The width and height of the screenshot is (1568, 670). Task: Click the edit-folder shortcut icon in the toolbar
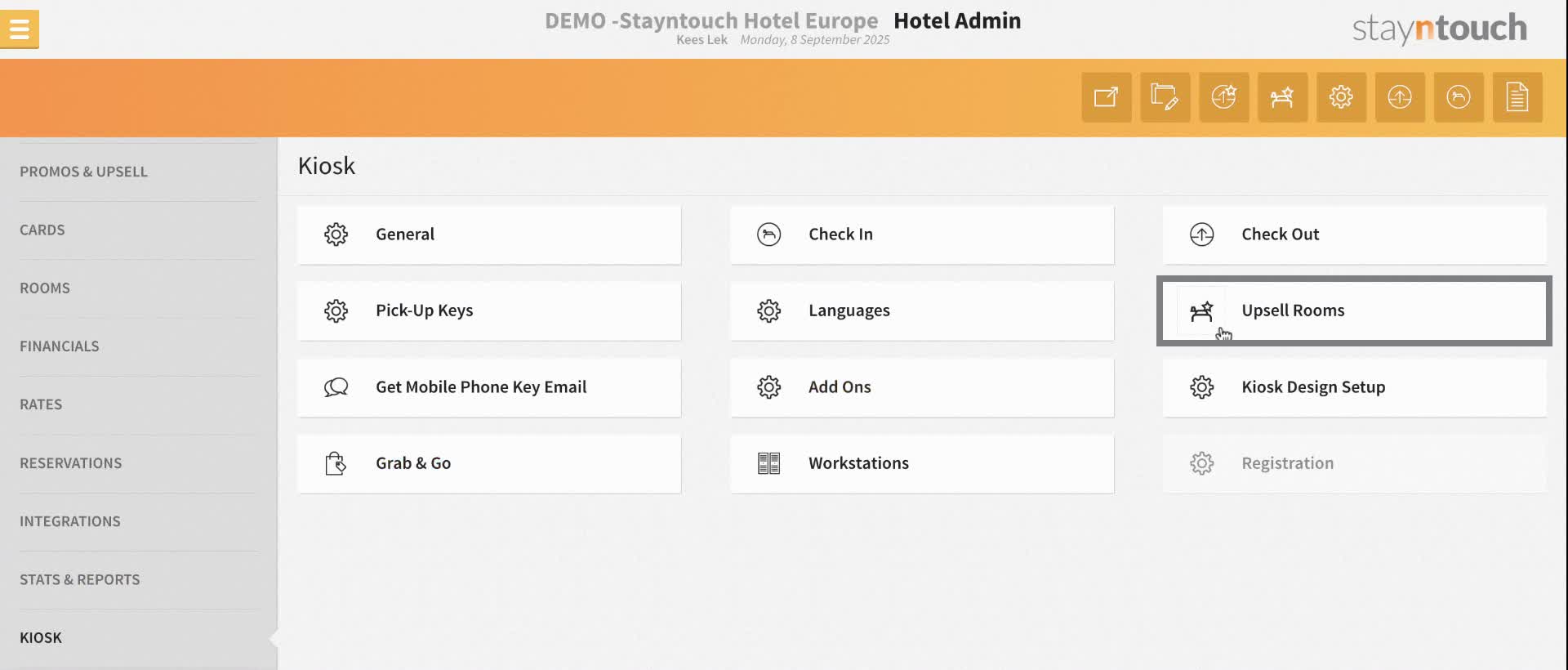point(1165,97)
